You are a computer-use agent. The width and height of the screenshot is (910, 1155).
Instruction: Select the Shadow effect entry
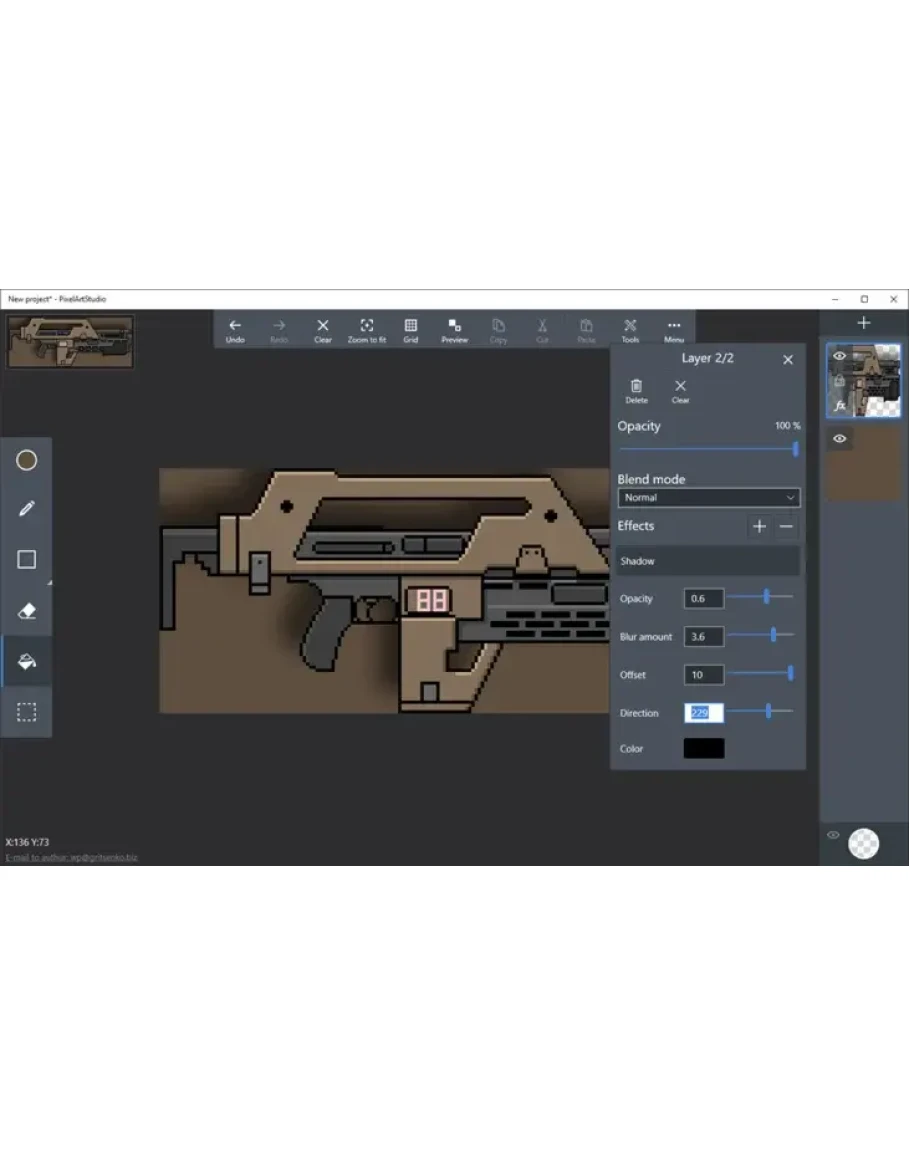coord(708,561)
